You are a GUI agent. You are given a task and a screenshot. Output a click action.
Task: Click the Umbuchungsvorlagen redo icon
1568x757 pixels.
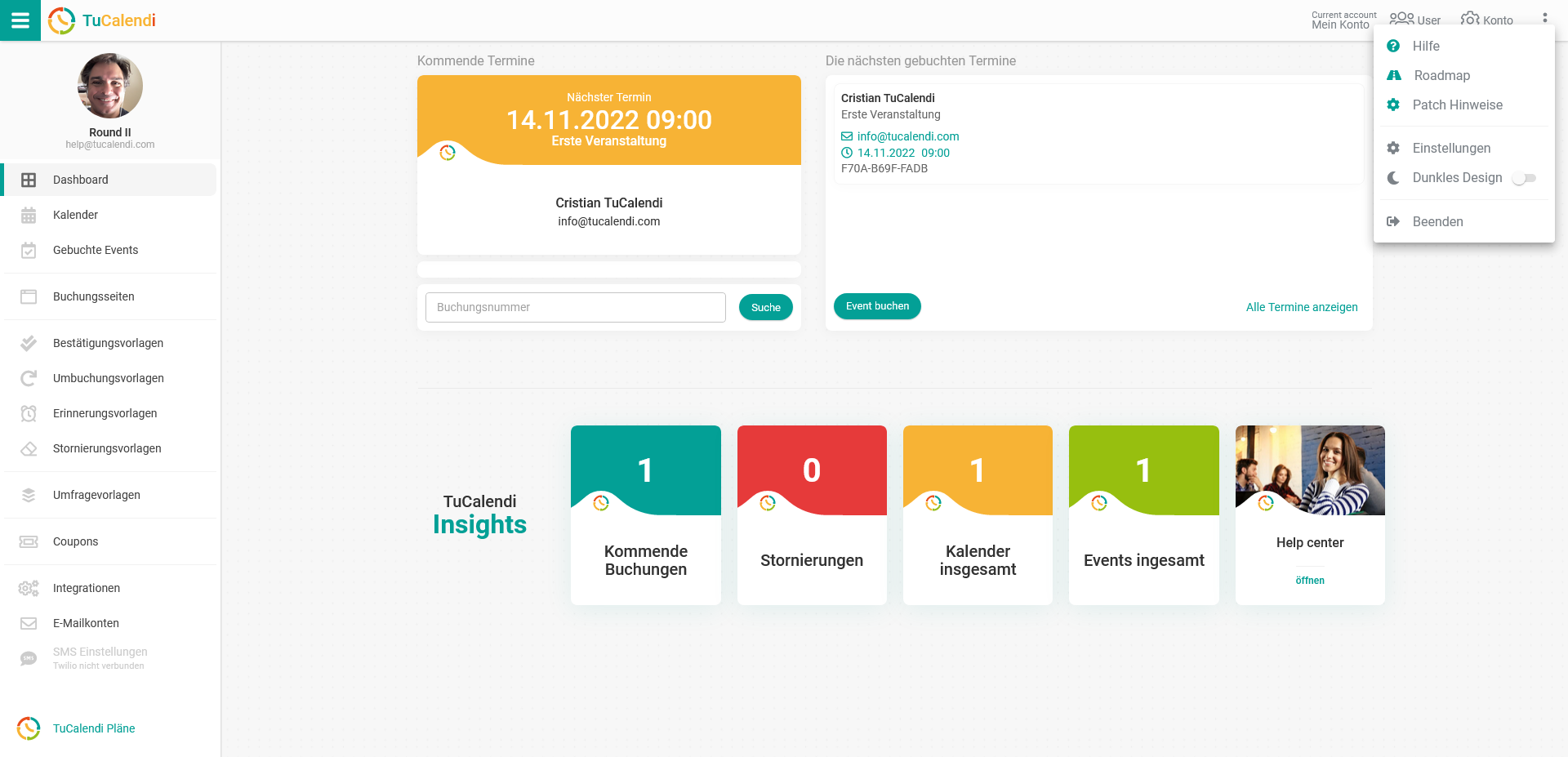click(x=29, y=378)
